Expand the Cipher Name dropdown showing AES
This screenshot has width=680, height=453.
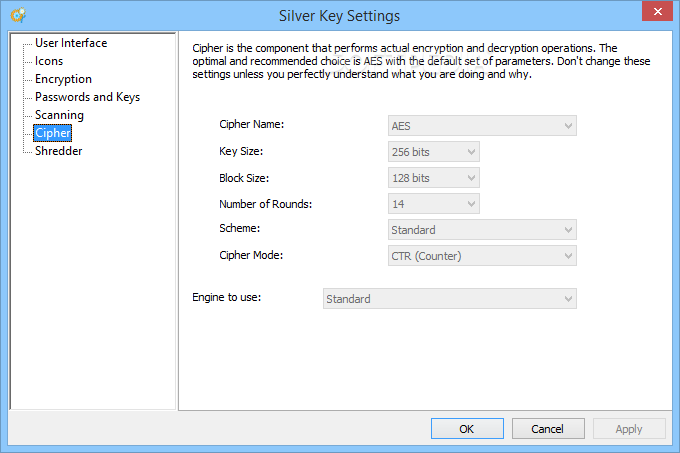pos(482,126)
